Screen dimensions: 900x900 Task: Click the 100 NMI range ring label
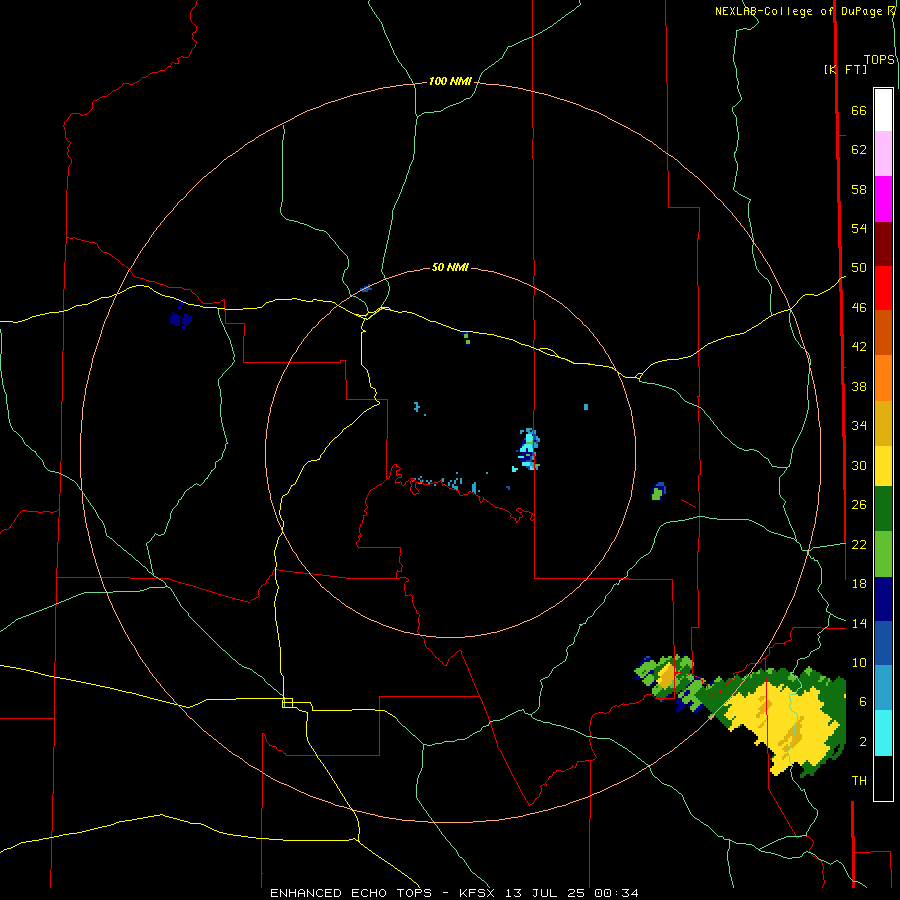(x=450, y=82)
